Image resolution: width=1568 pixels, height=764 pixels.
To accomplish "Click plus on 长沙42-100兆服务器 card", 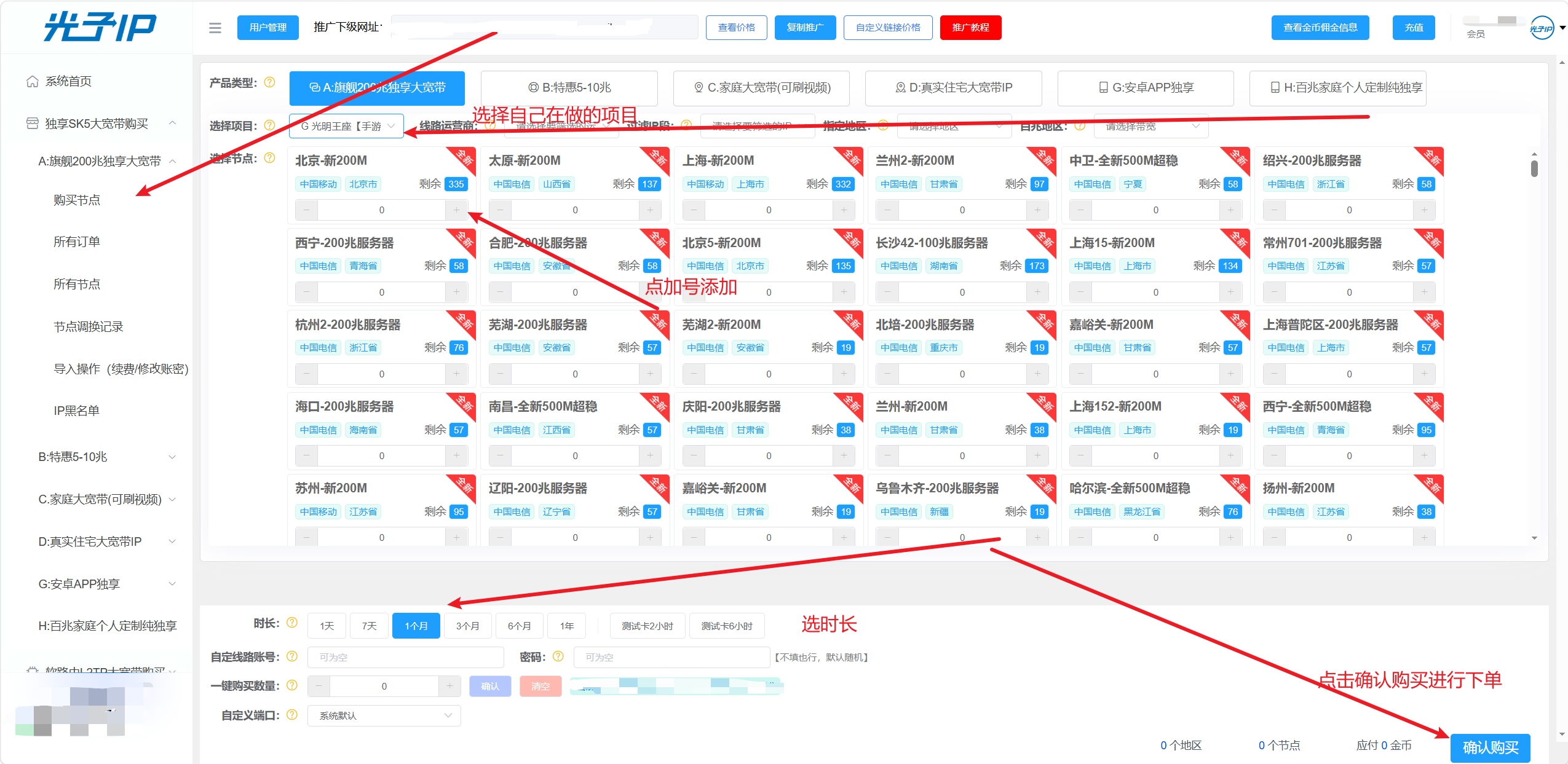I will (x=1037, y=292).
